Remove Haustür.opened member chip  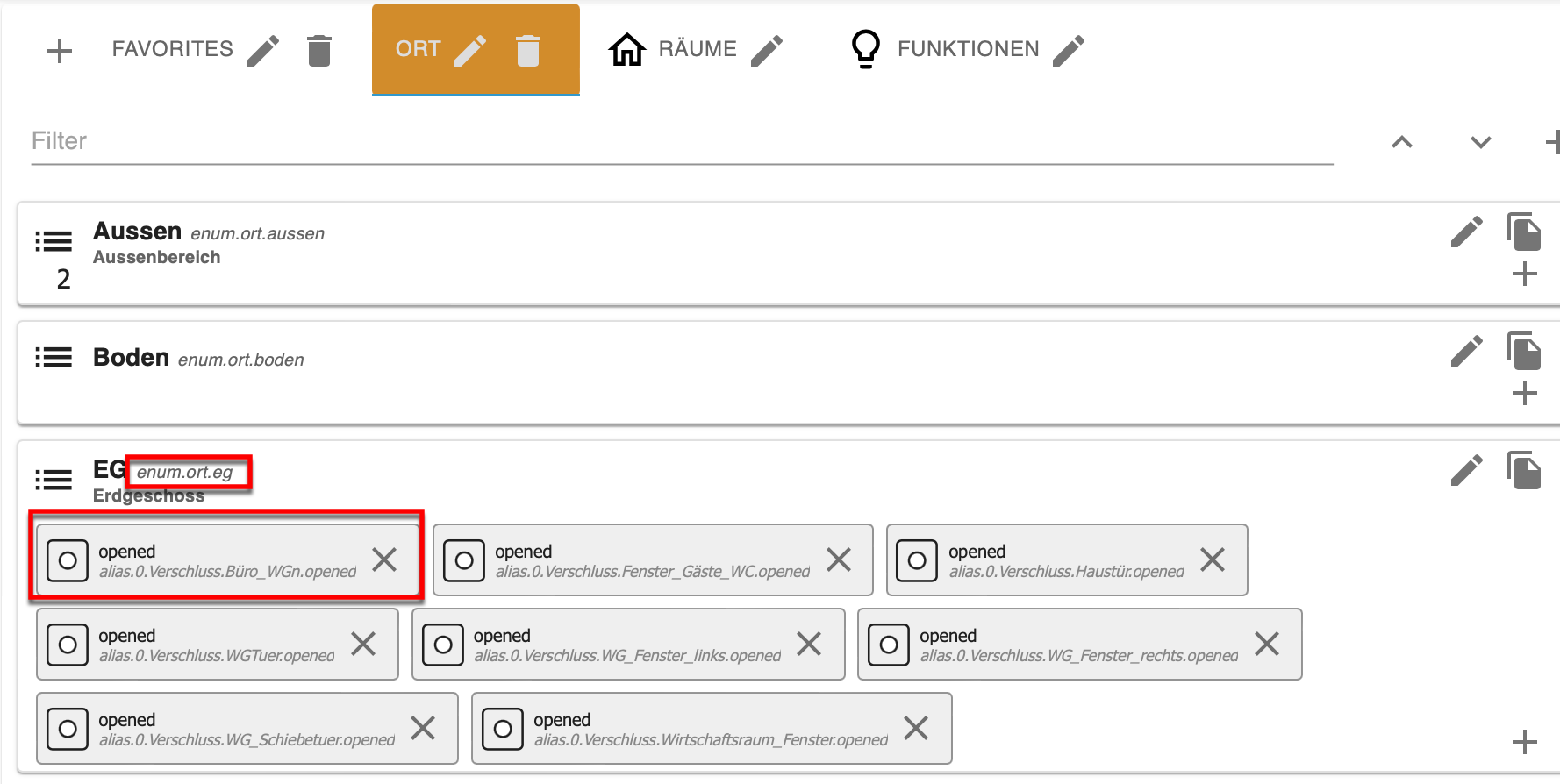tap(1213, 559)
